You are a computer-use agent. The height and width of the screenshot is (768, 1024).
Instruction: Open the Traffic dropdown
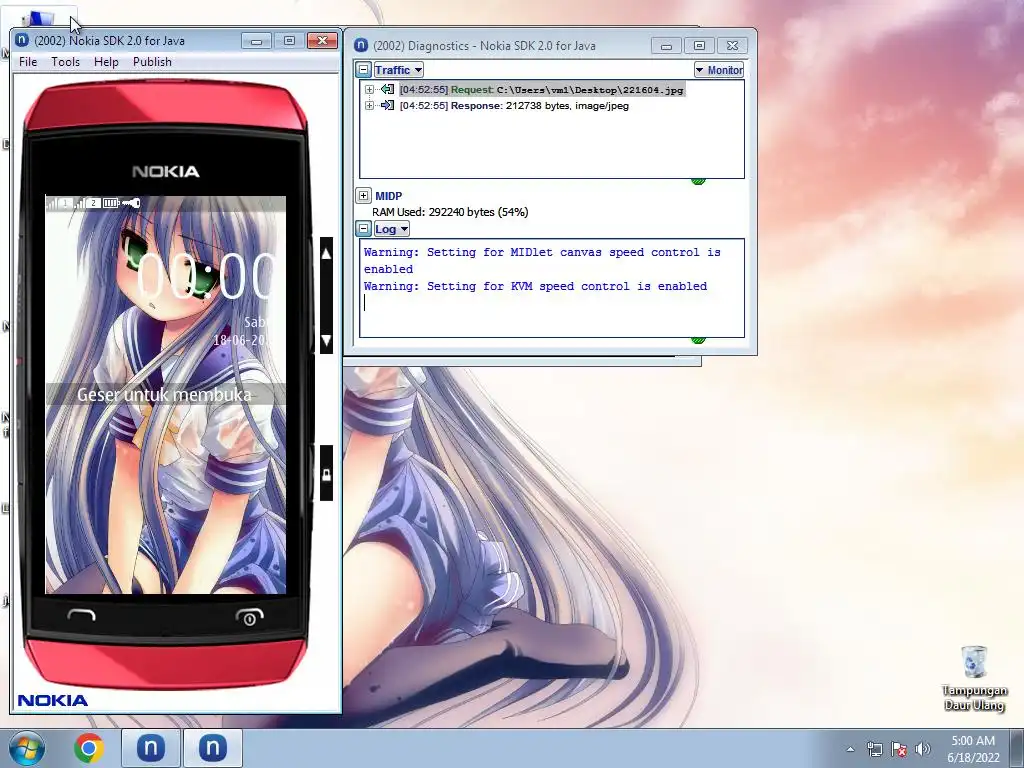[398, 70]
